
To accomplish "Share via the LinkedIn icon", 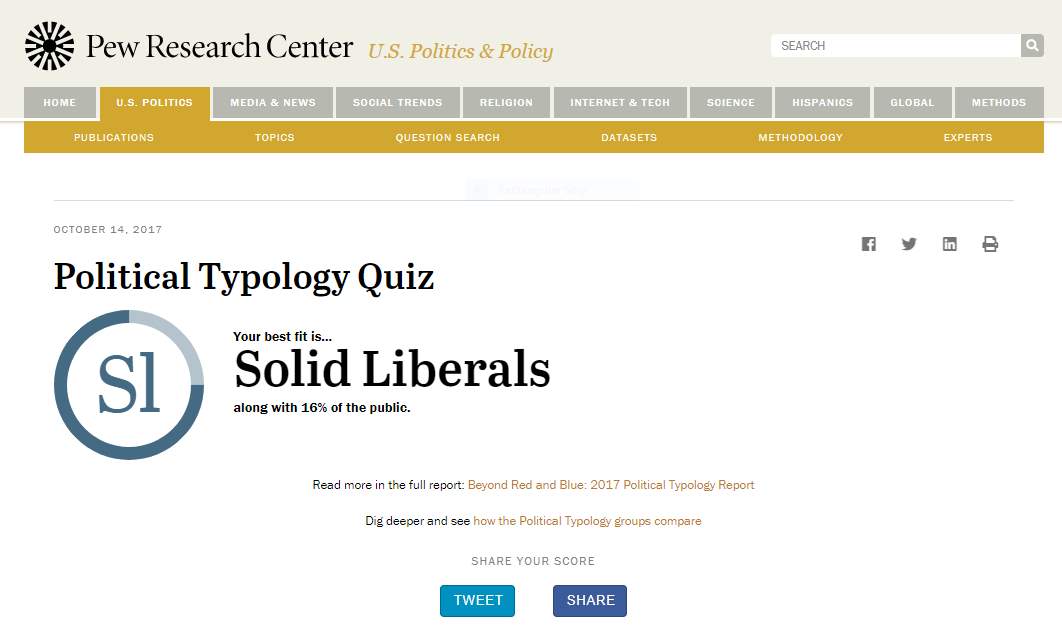I will tap(950, 244).
